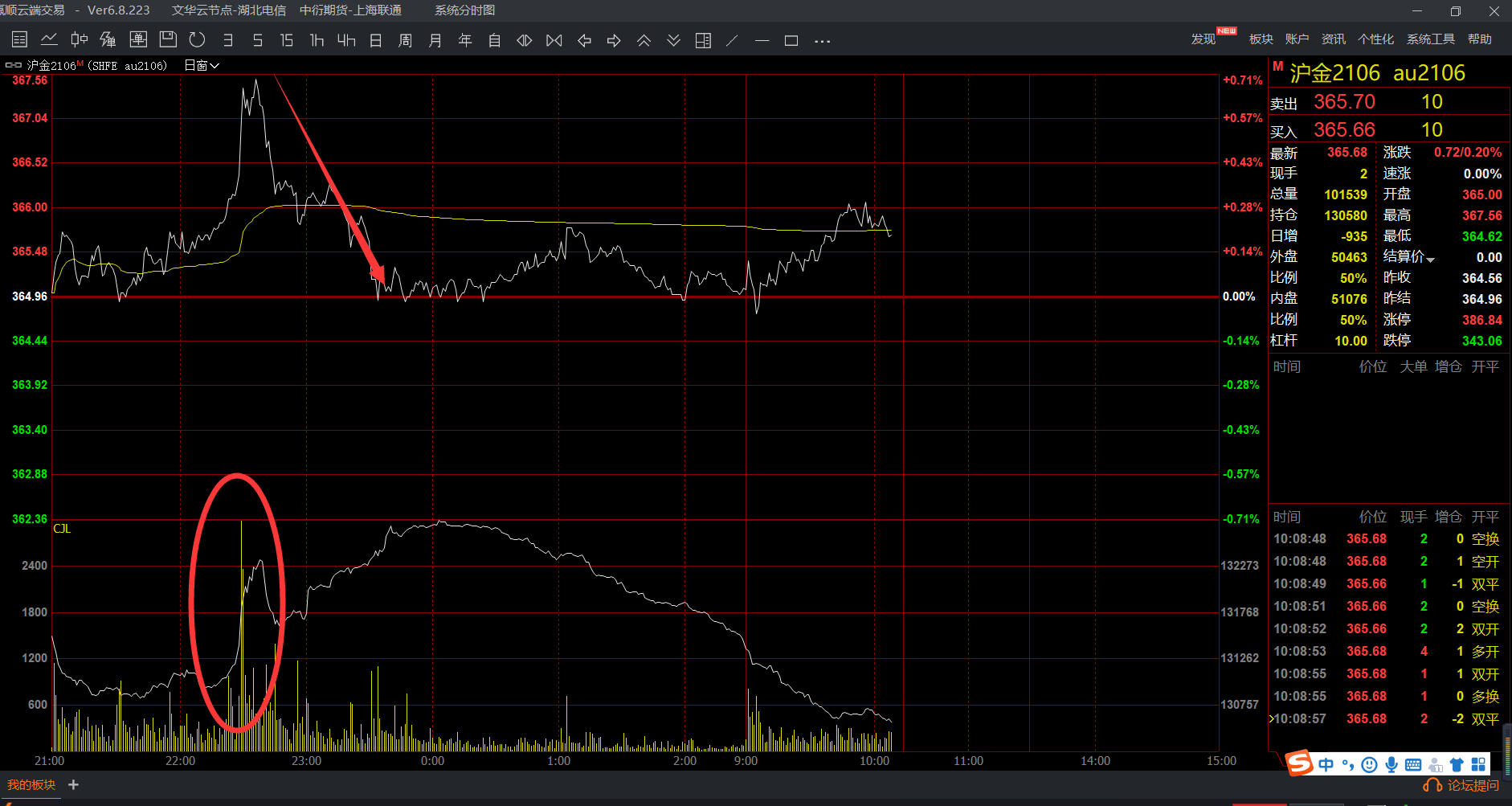The width and height of the screenshot is (1512, 806).
Task: Toggle the chart link chain icon beside 沪金2106
Action: tap(13, 65)
